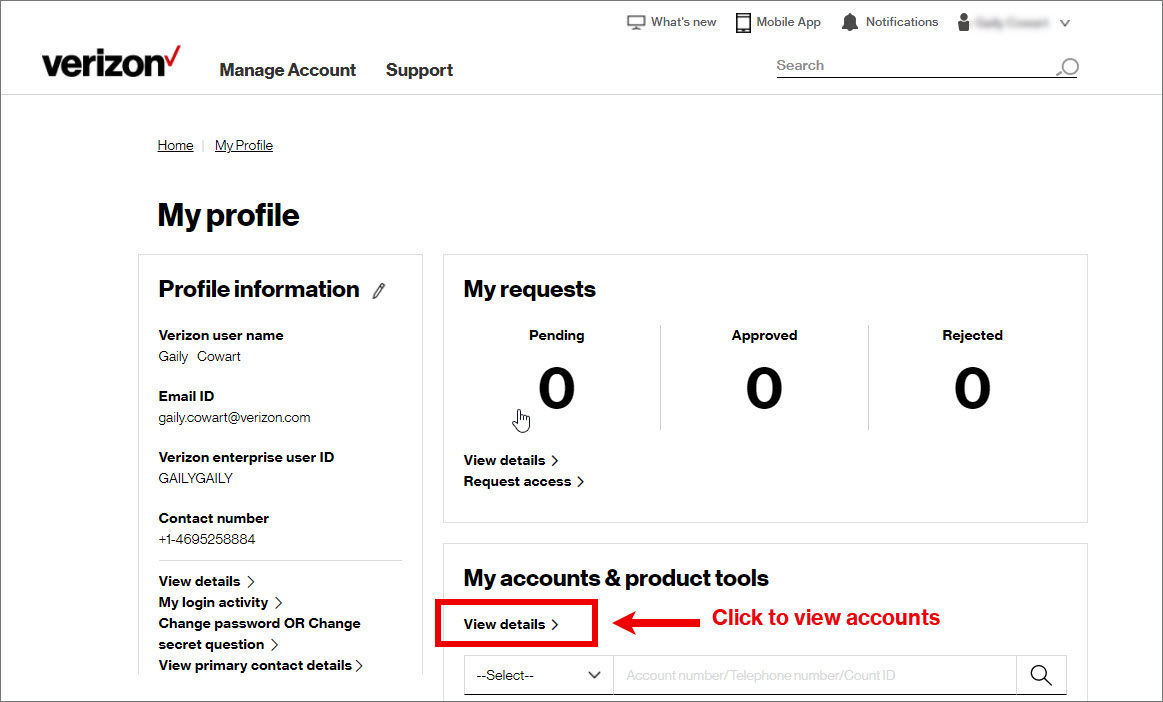Click the Notifications label
Screen dimensions: 1163x702
point(902,22)
